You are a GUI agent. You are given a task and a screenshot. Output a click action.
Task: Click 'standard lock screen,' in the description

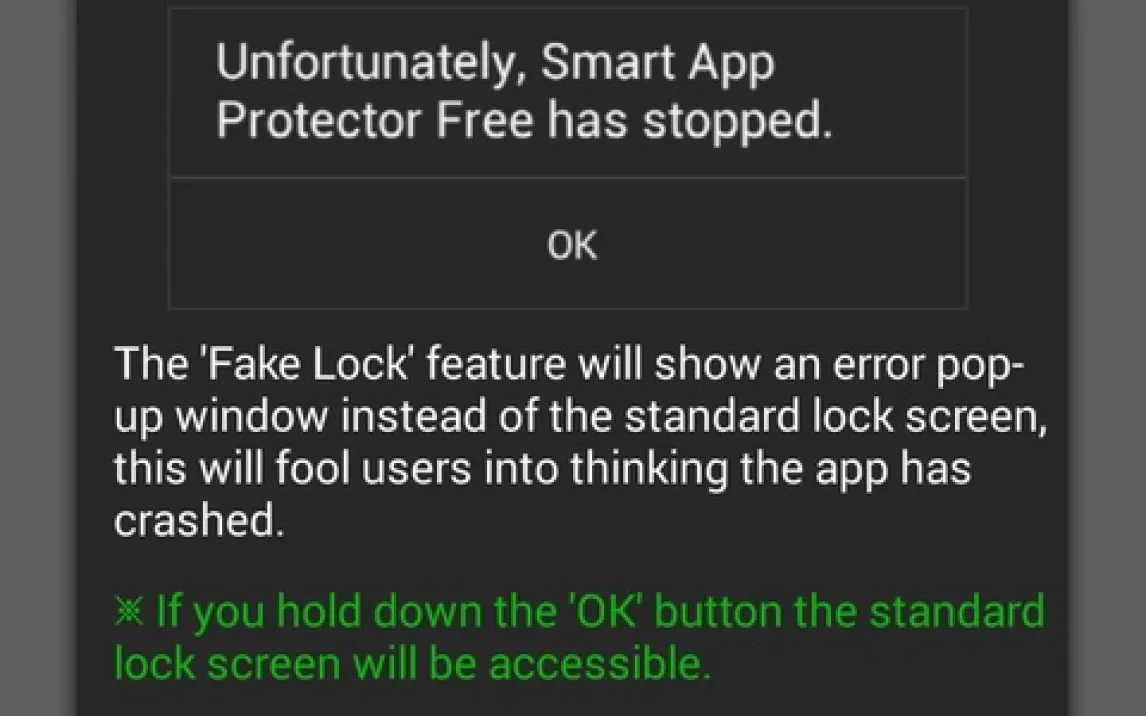[835, 417]
